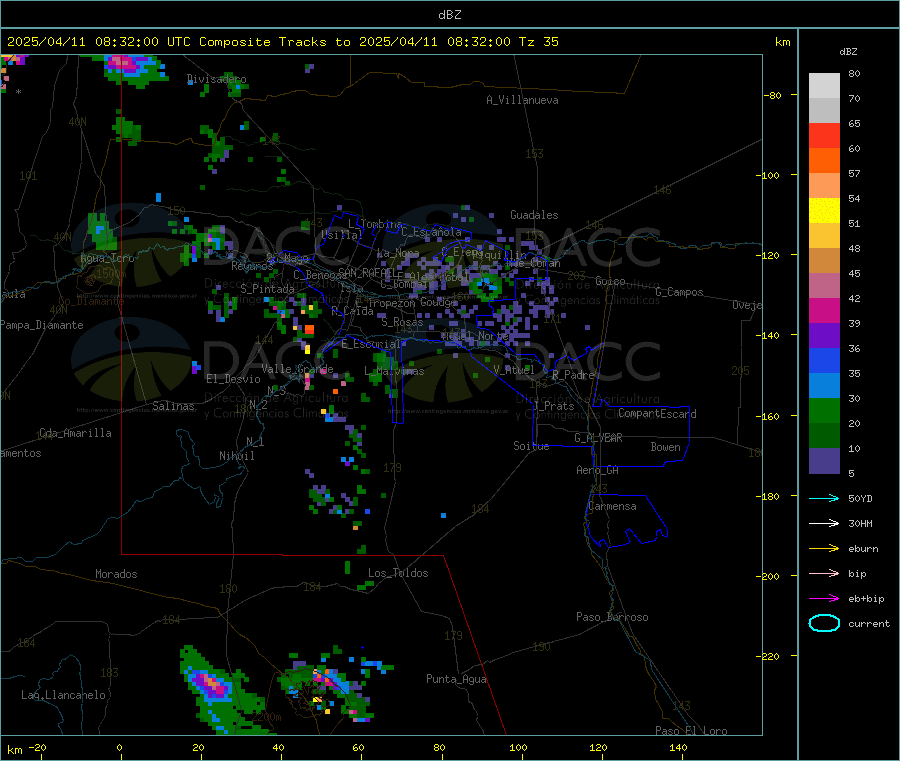The width and height of the screenshot is (900, 761).
Task: Click the slate-purple 10 dBZ color swatch
Action: point(824,461)
